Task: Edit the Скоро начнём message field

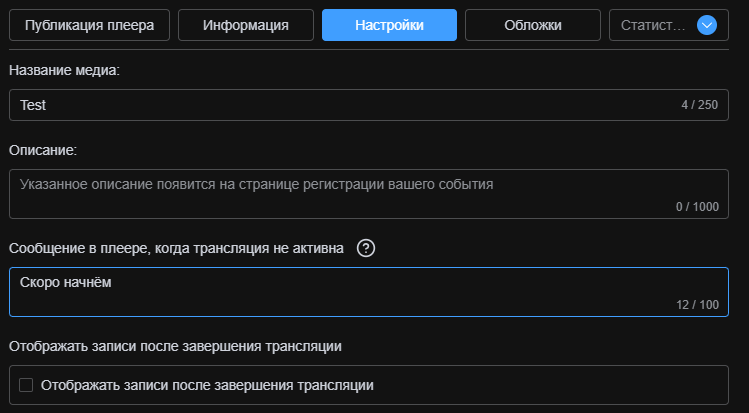Action: point(369,292)
